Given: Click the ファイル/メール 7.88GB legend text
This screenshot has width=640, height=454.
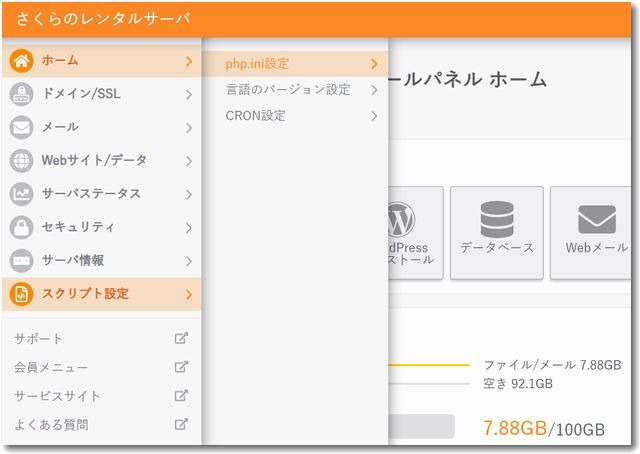Looking at the screenshot, I should click(552, 365).
